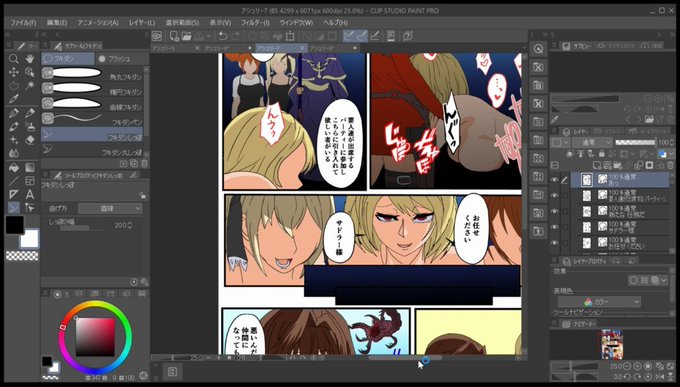Select the Fill bucket tool

tap(13, 167)
